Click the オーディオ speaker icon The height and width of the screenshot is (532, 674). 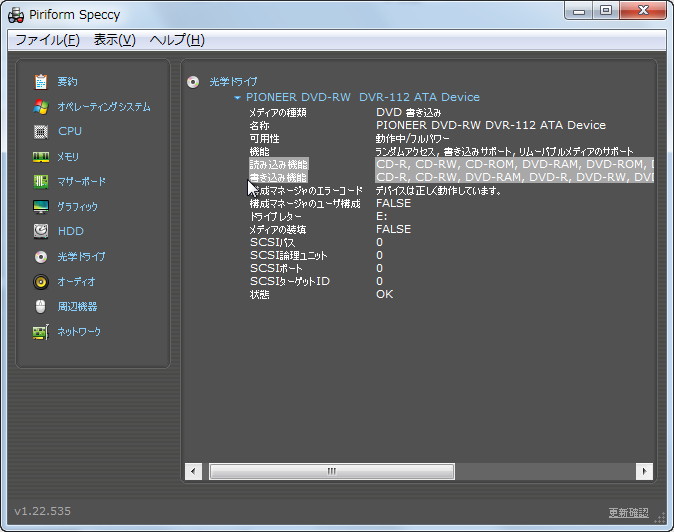41,282
